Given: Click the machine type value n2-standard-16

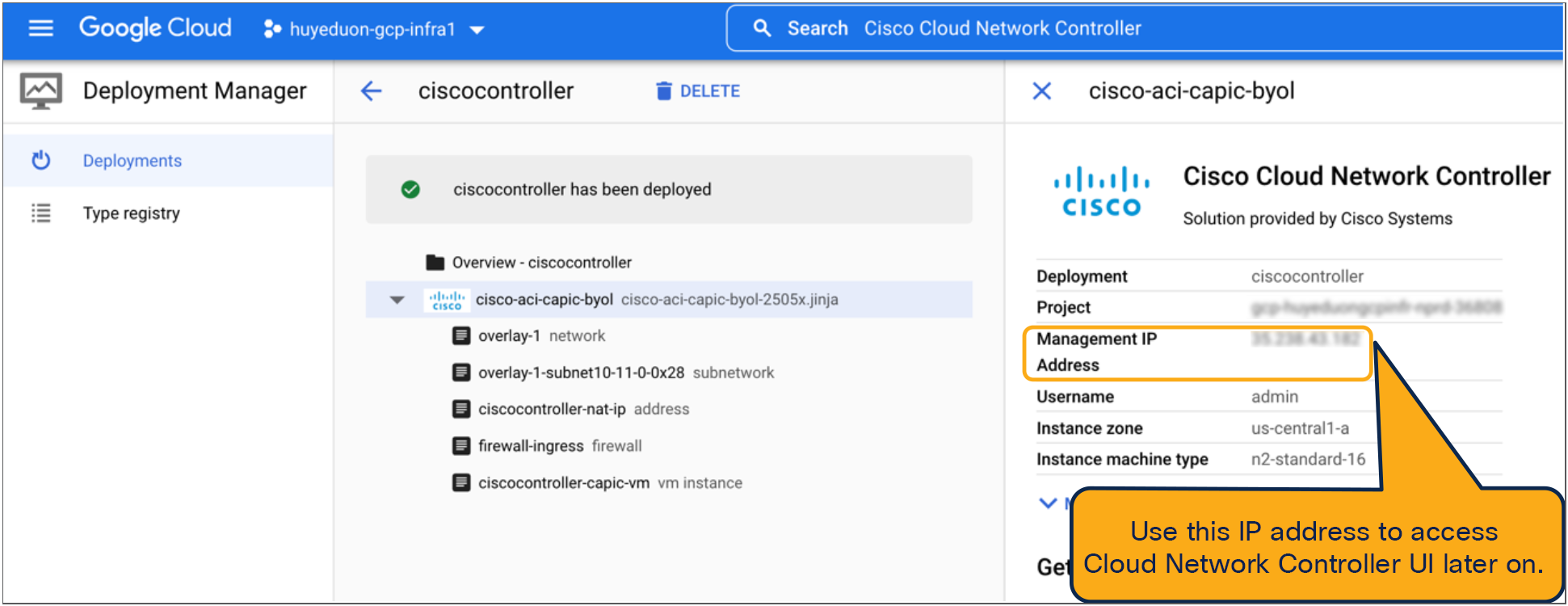Looking at the screenshot, I should [x=1308, y=459].
